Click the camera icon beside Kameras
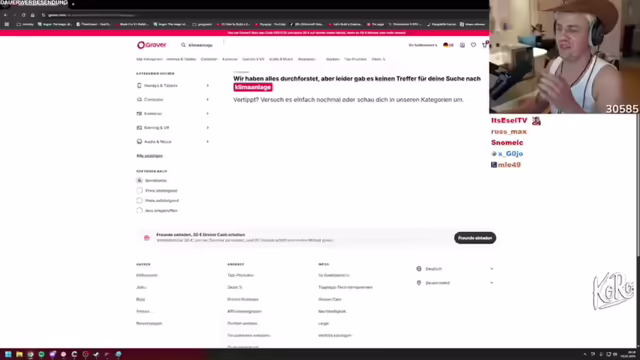Viewport: 640px width, 360px height. click(139, 113)
